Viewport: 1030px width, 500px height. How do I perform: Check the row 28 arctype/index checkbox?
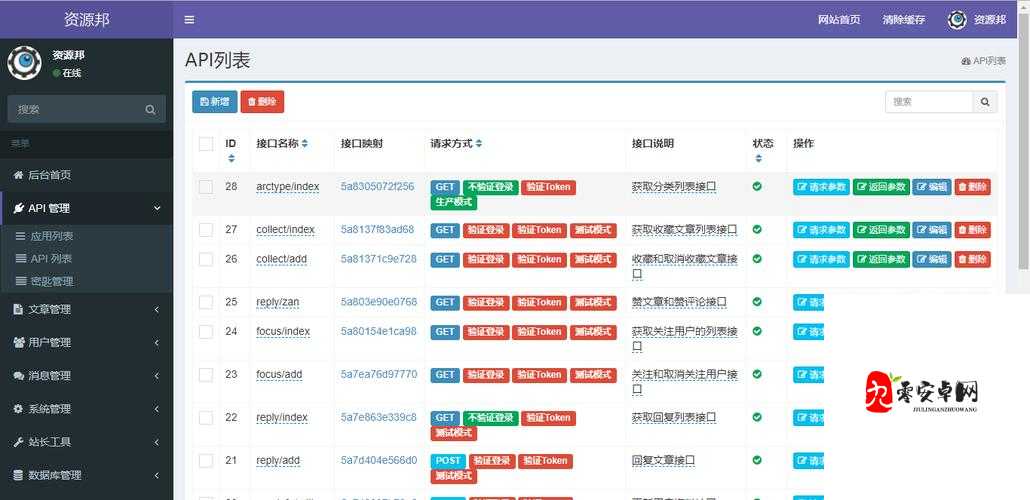[x=206, y=187]
